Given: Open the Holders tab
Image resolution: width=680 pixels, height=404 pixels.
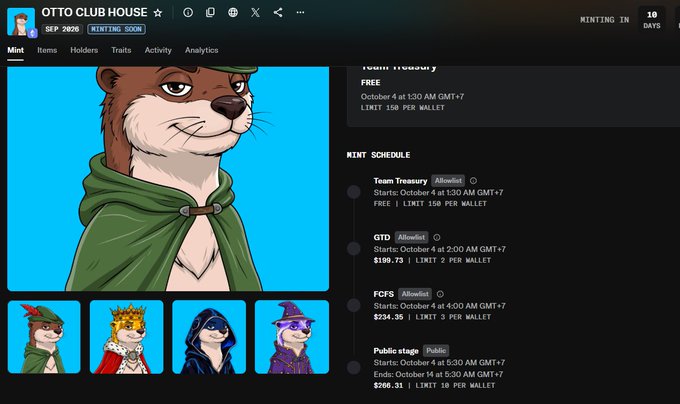Looking at the screenshot, I should pos(84,50).
